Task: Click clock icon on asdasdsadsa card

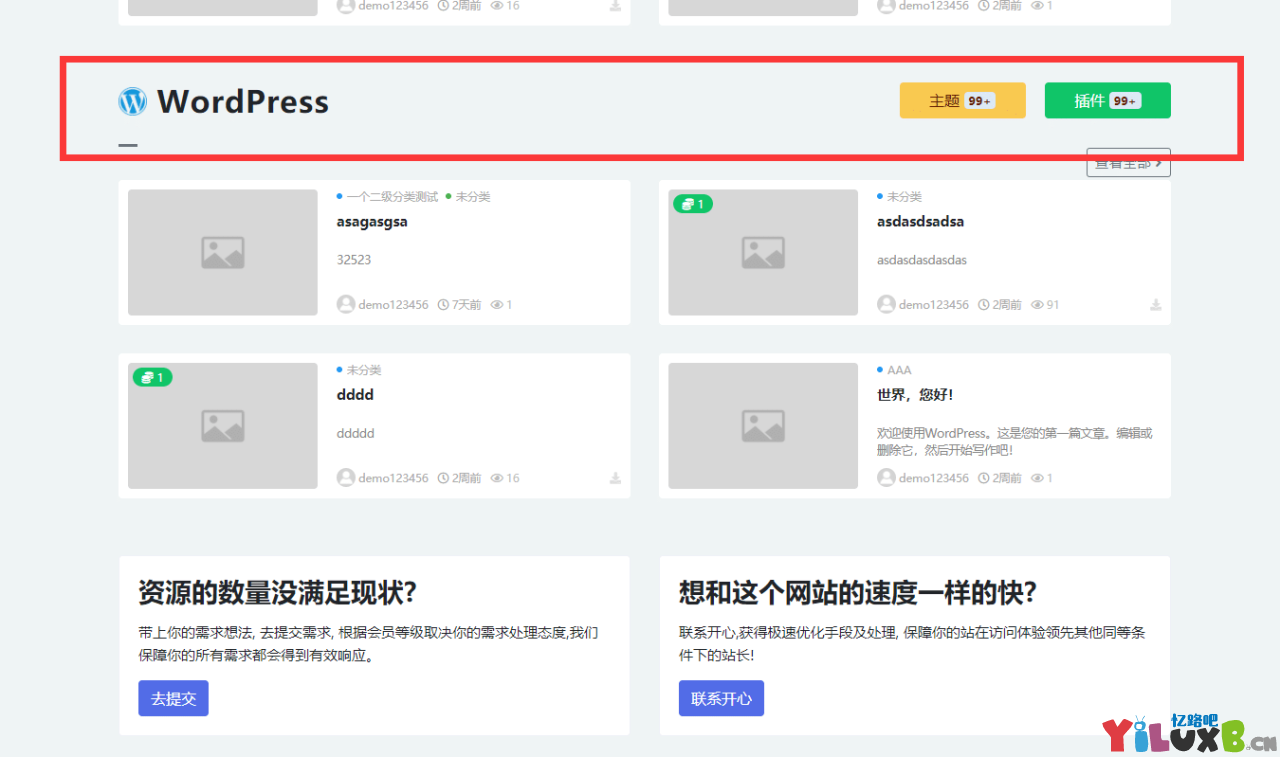Action: tap(984, 304)
